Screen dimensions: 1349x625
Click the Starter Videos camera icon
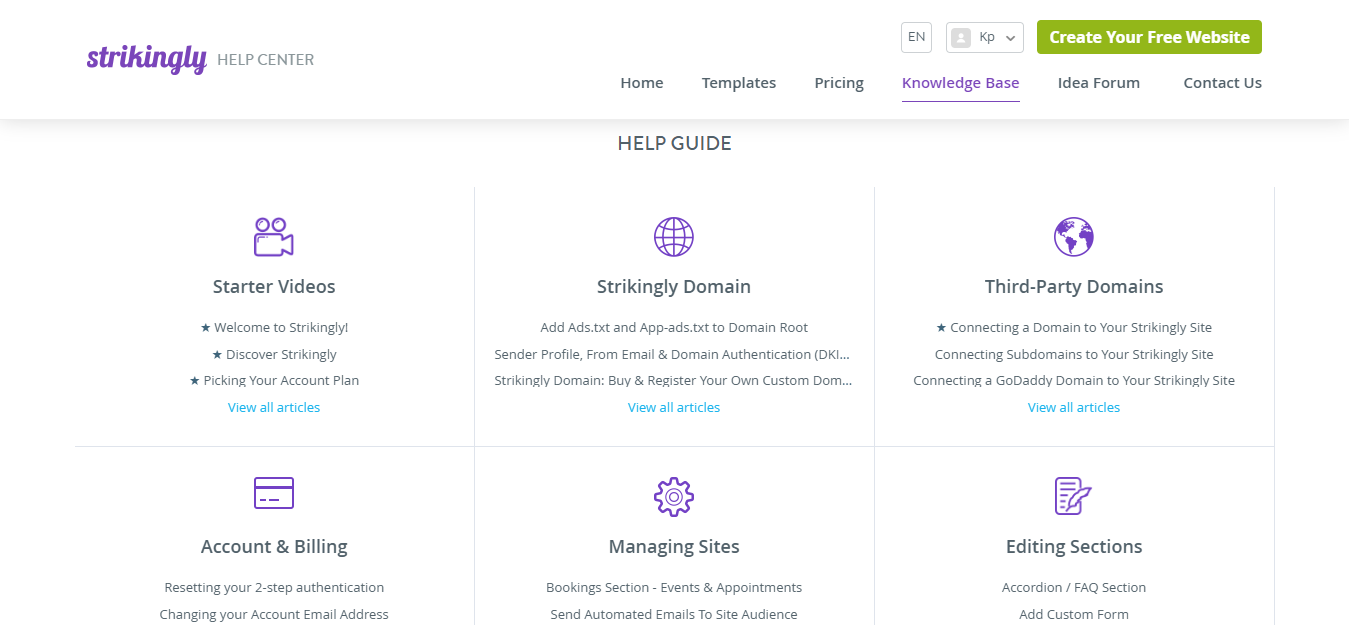click(x=273, y=237)
